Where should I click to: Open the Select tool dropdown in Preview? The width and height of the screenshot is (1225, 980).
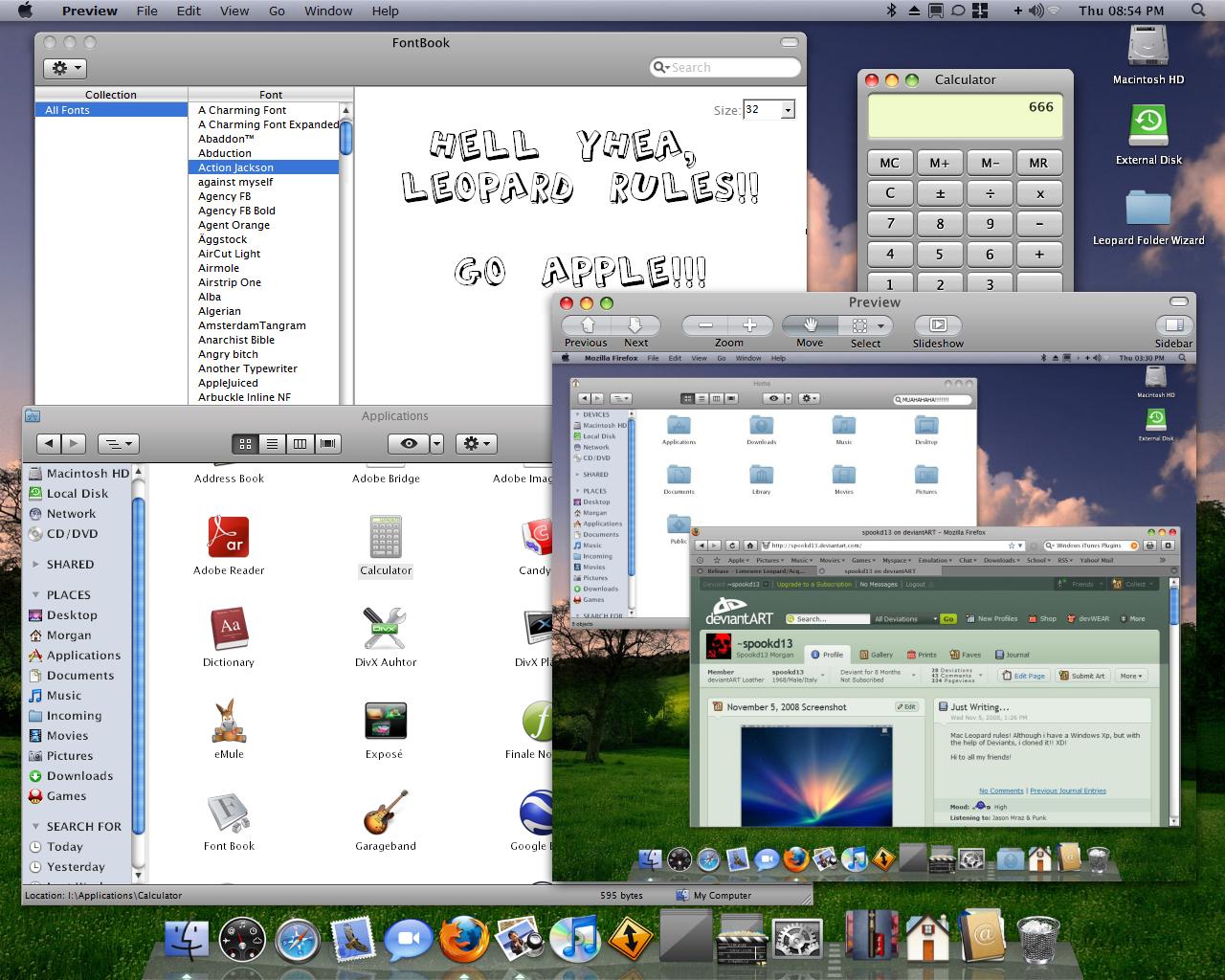pyautogui.click(x=866, y=325)
